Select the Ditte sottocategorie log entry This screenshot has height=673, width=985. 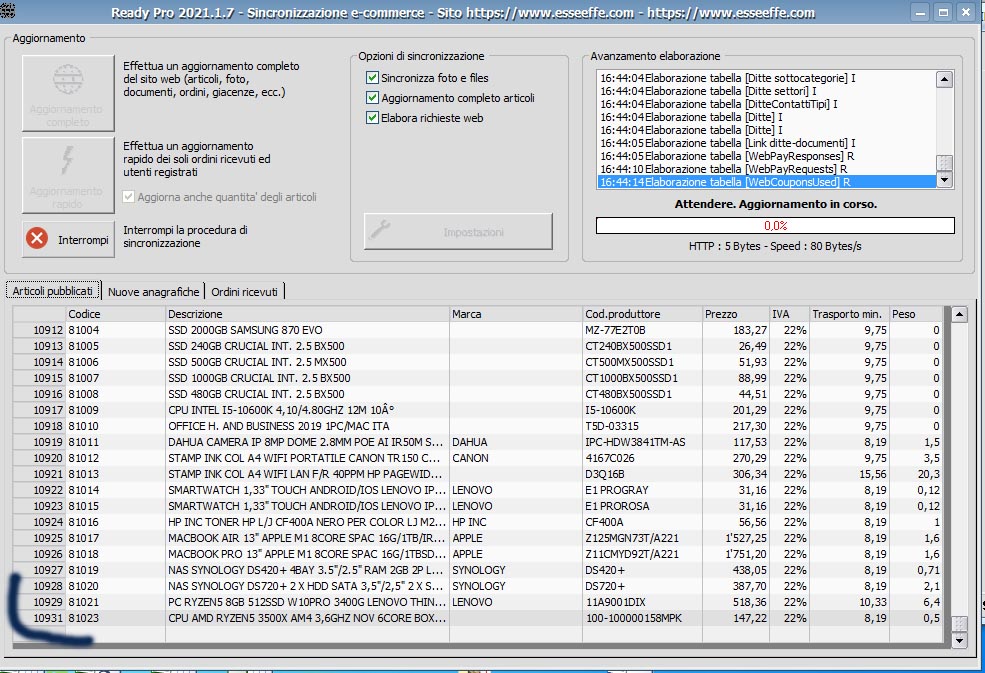(x=766, y=78)
